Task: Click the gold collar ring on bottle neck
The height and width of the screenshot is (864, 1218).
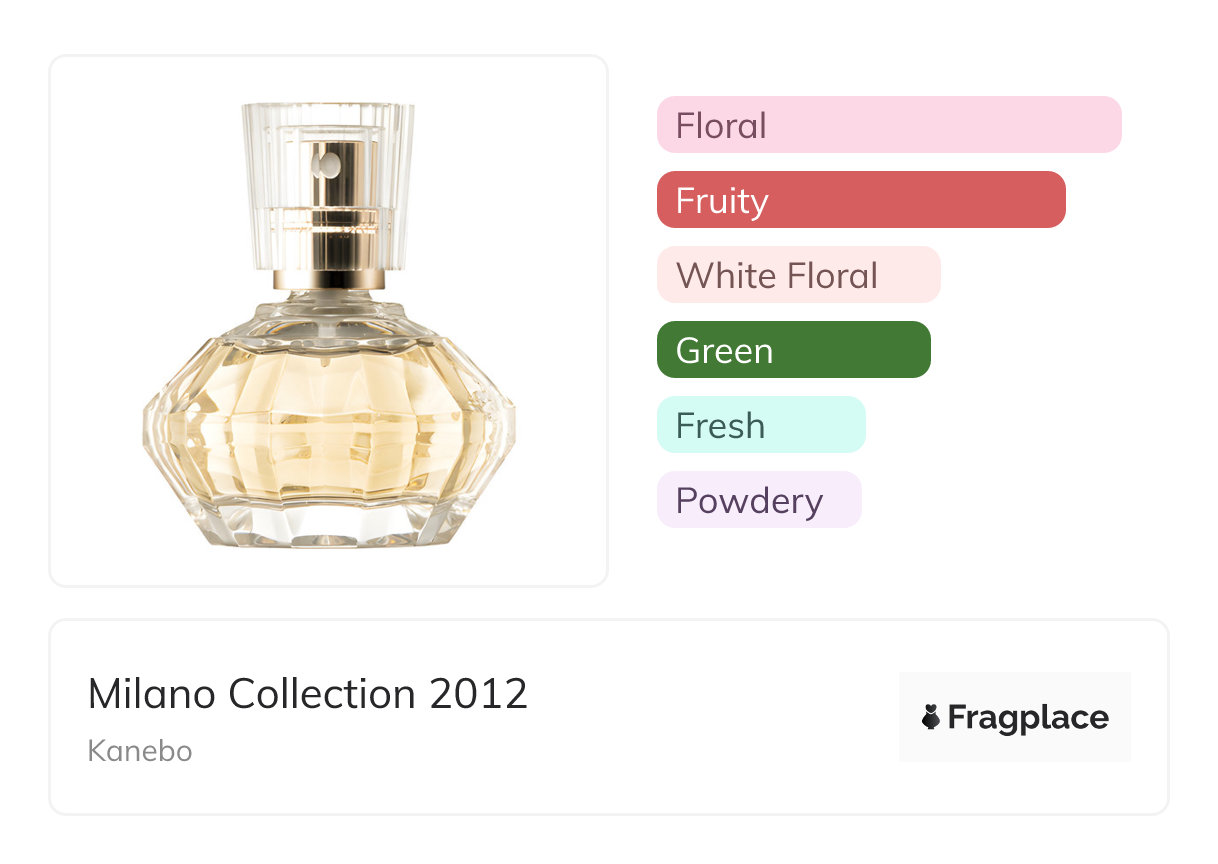Action: tap(328, 278)
